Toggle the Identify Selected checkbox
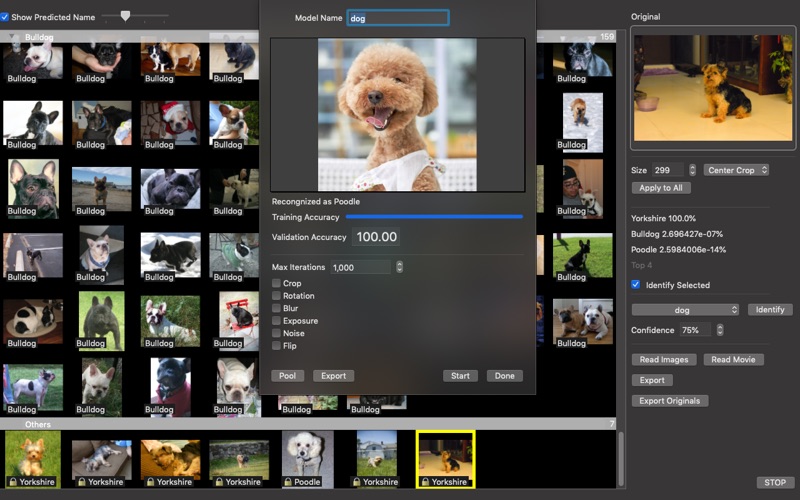 pyautogui.click(x=636, y=285)
